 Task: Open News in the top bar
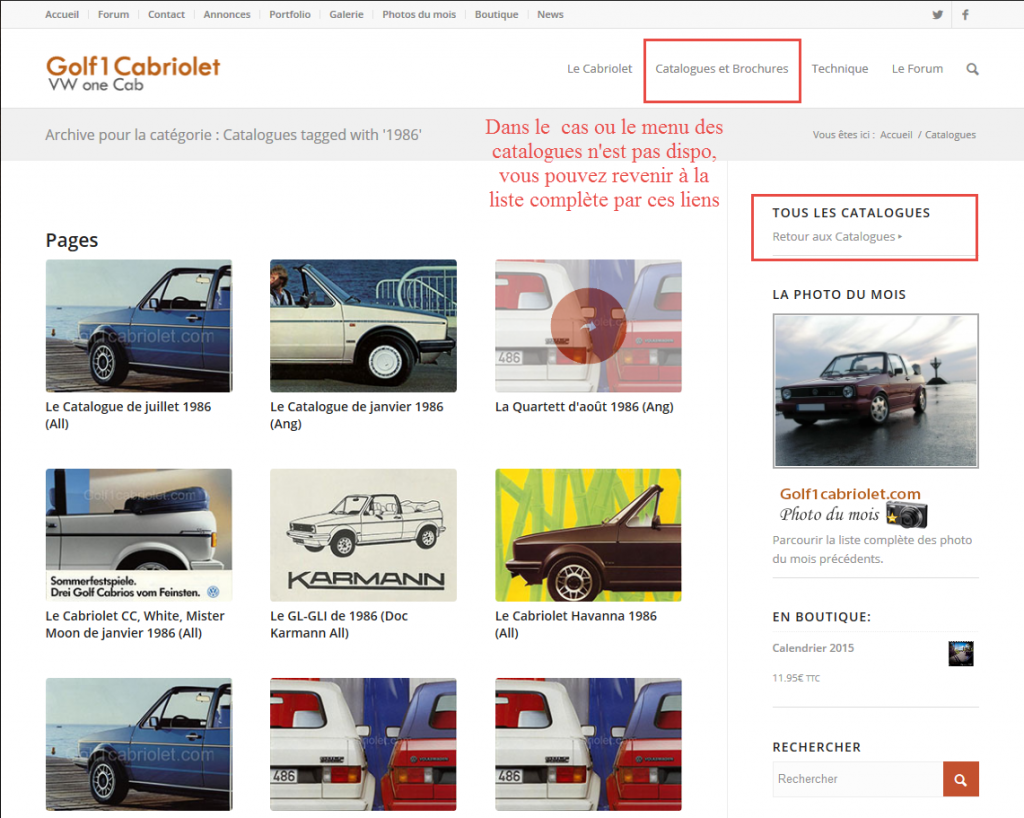(551, 14)
